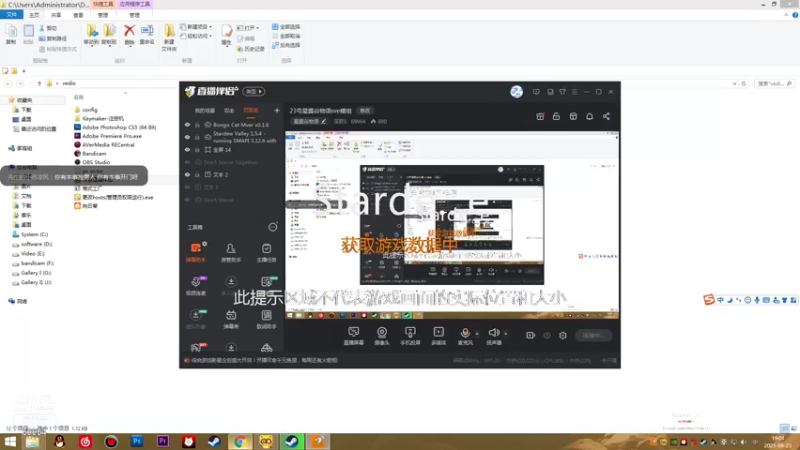Switch to the 主页 ribbon tab
This screenshot has width=800, height=450.
[34, 15]
